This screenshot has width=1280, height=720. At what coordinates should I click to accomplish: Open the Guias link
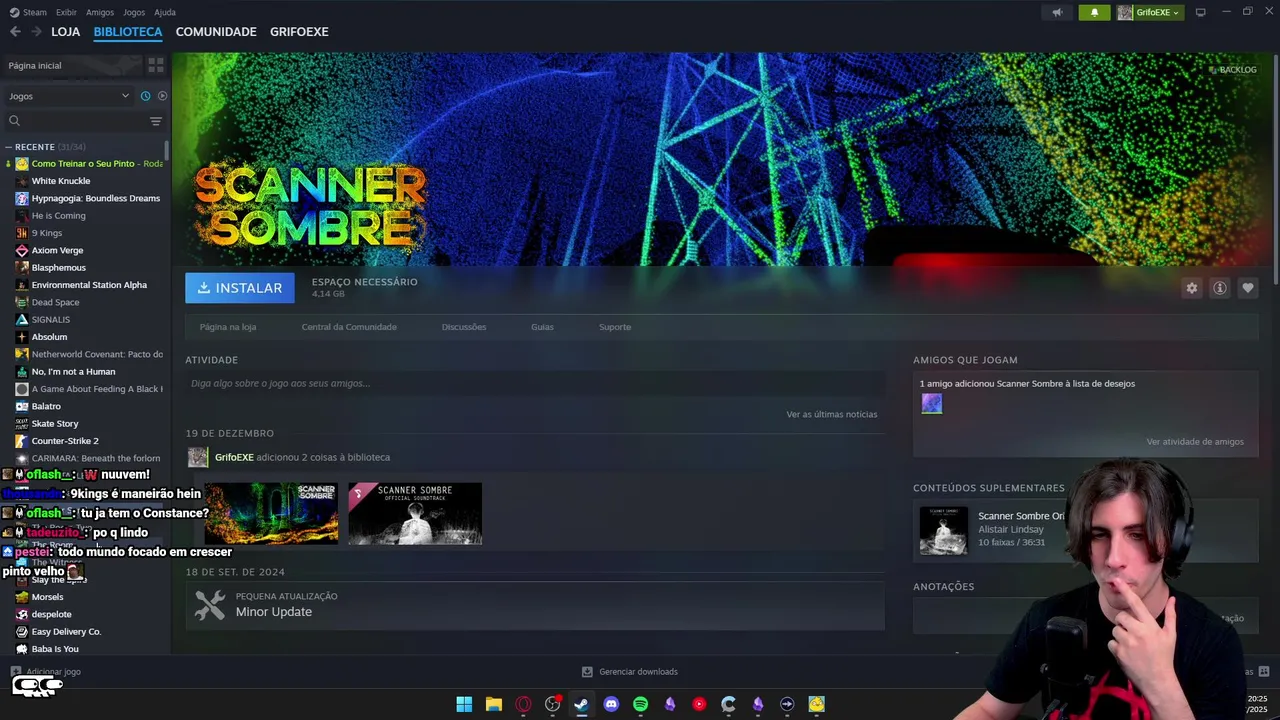click(542, 327)
